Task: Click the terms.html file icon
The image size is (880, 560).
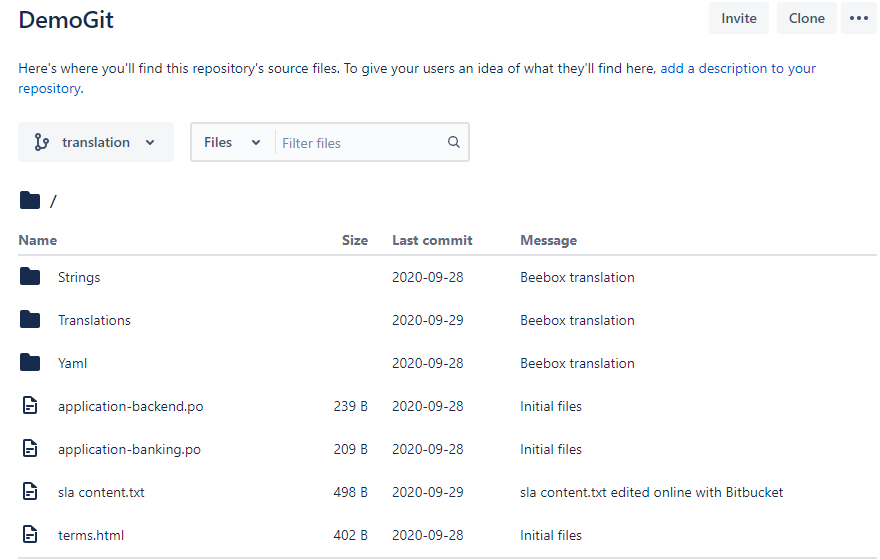Action: 30,535
